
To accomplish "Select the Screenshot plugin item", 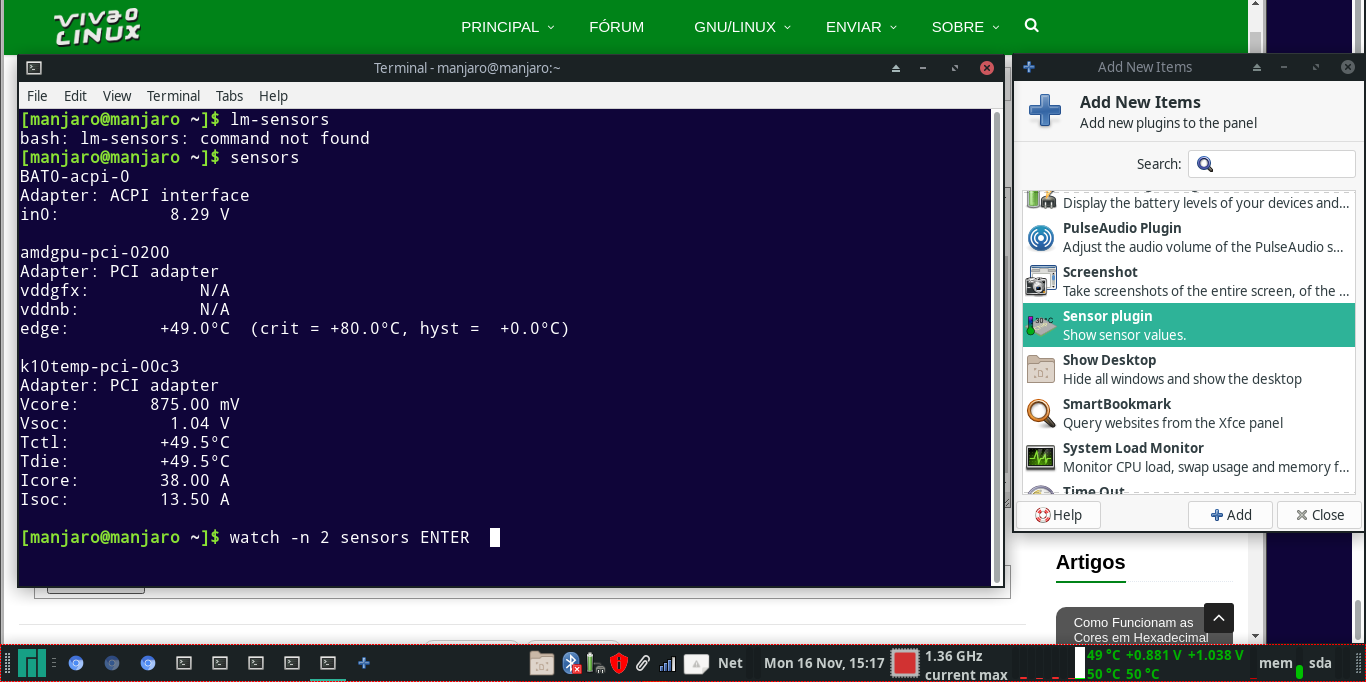I will pyautogui.click(x=1188, y=281).
